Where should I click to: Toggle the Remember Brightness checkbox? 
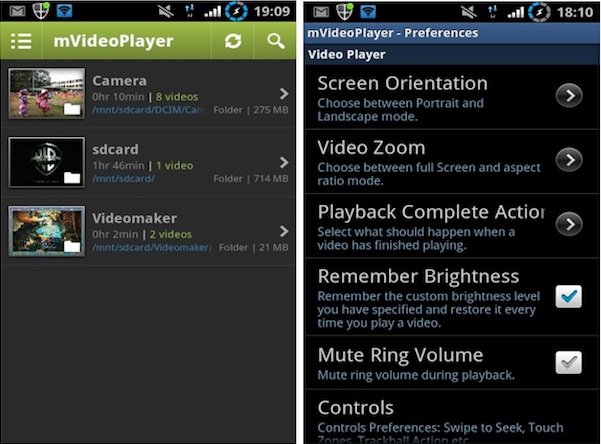(x=569, y=296)
